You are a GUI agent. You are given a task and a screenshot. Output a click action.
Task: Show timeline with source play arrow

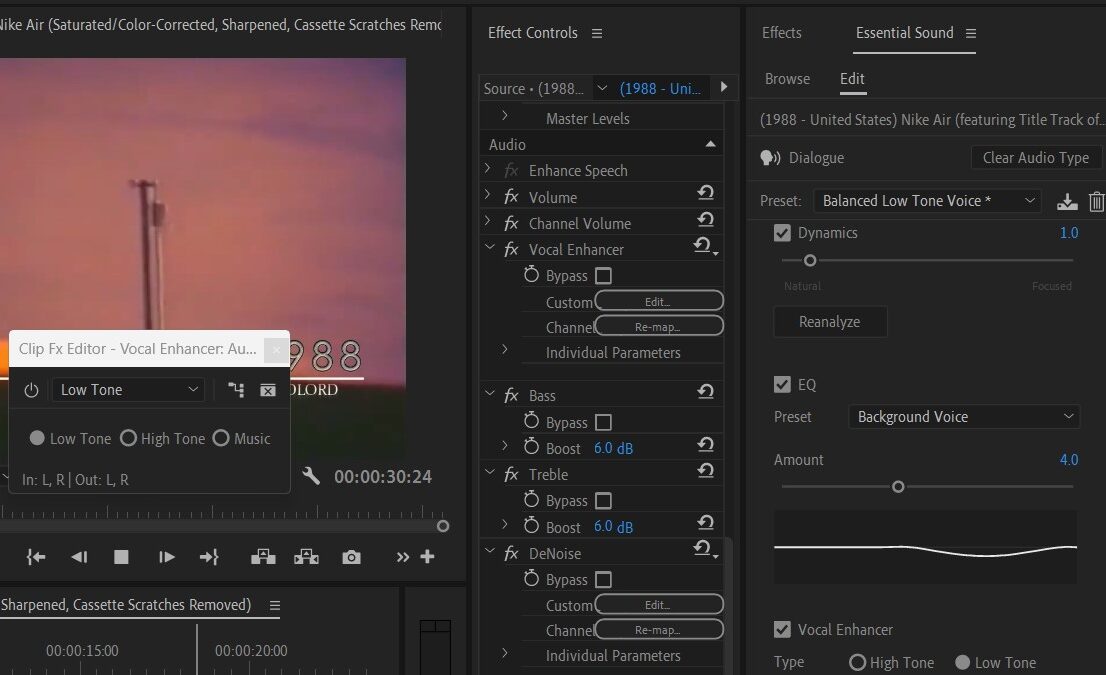pyautogui.click(x=724, y=87)
